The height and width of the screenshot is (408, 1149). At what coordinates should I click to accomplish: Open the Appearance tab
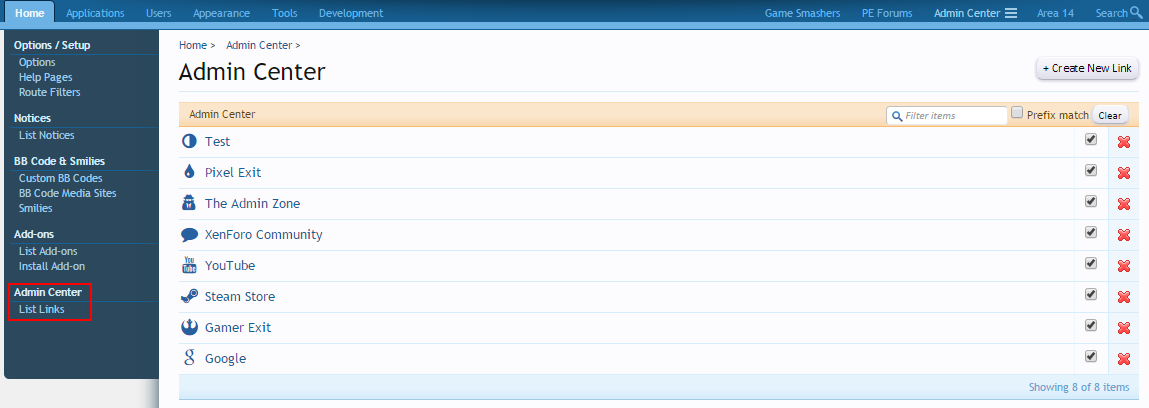(221, 13)
